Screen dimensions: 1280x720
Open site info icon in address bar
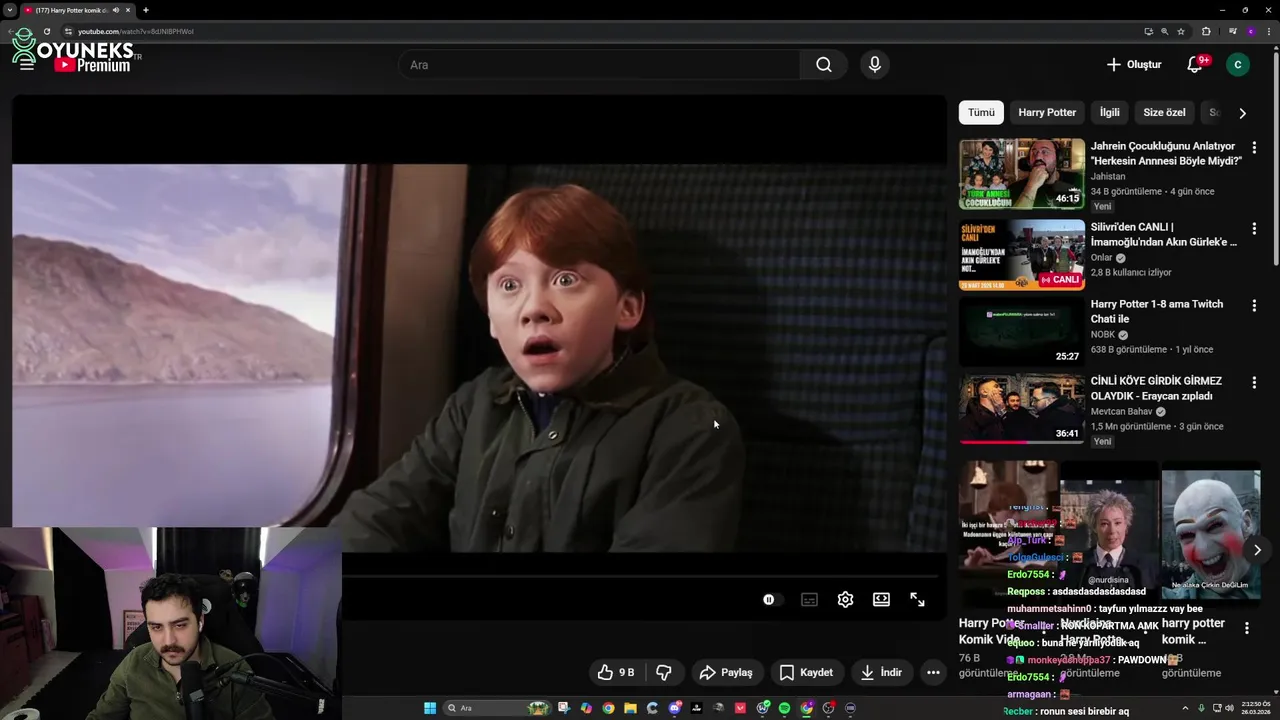tap(68, 31)
